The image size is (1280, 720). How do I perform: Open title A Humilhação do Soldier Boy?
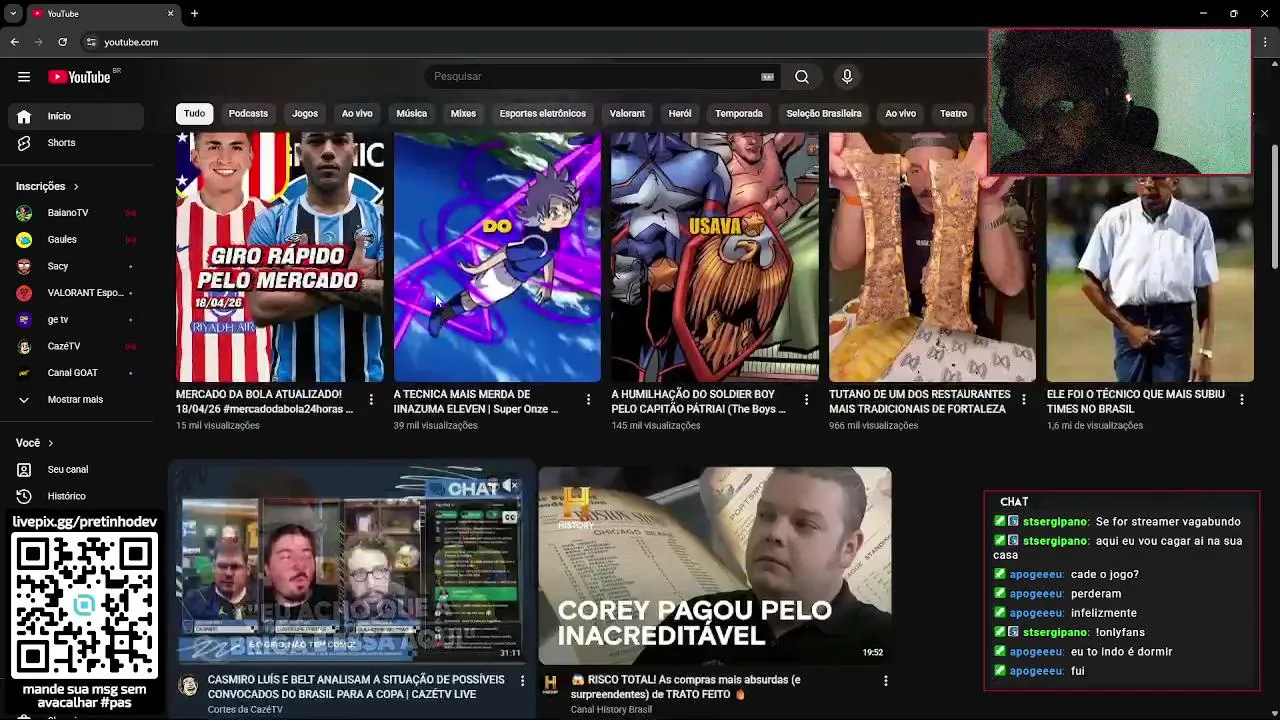pyautogui.click(x=699, y=402)
